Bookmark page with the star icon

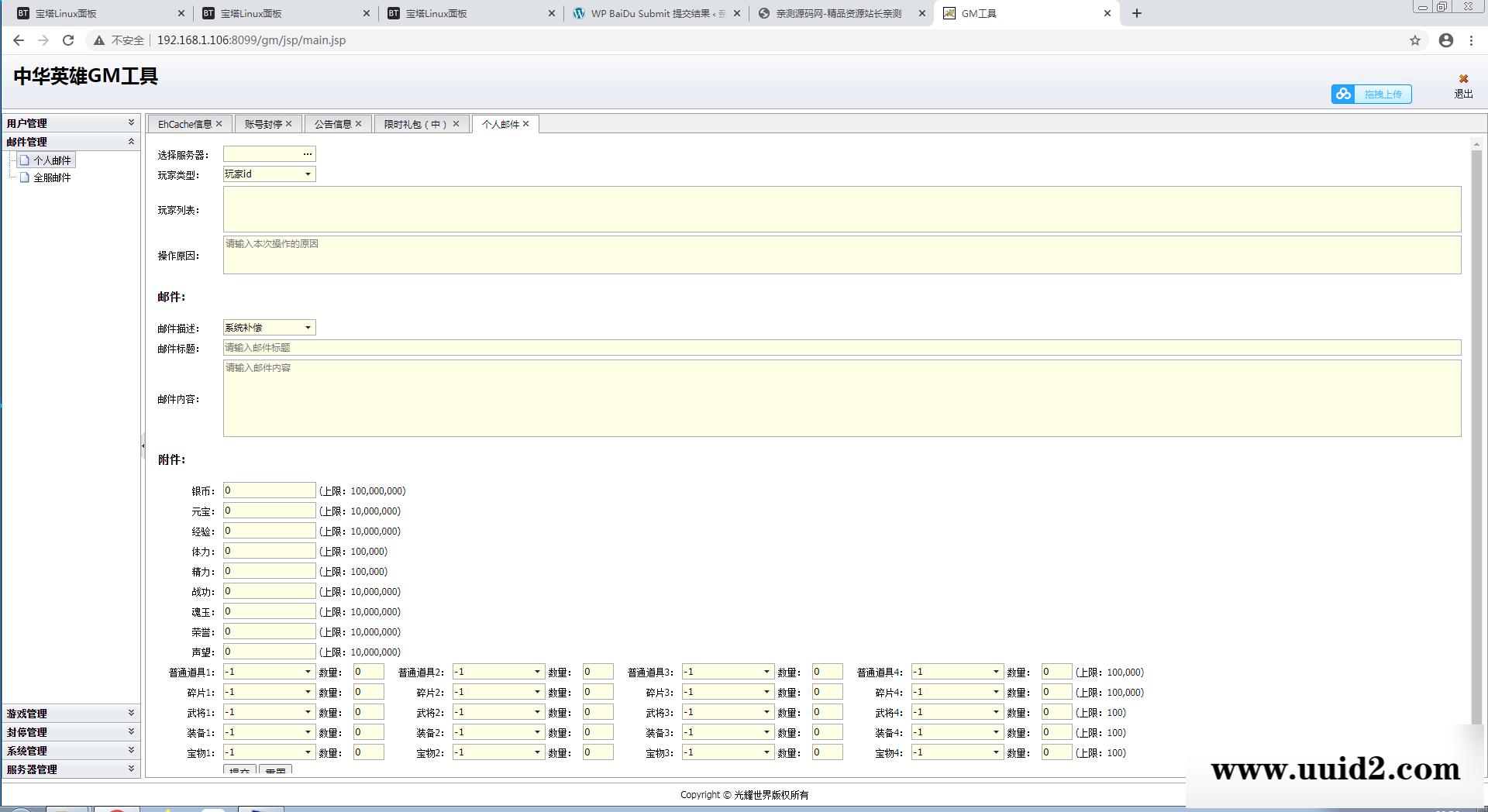point(1415,40)
